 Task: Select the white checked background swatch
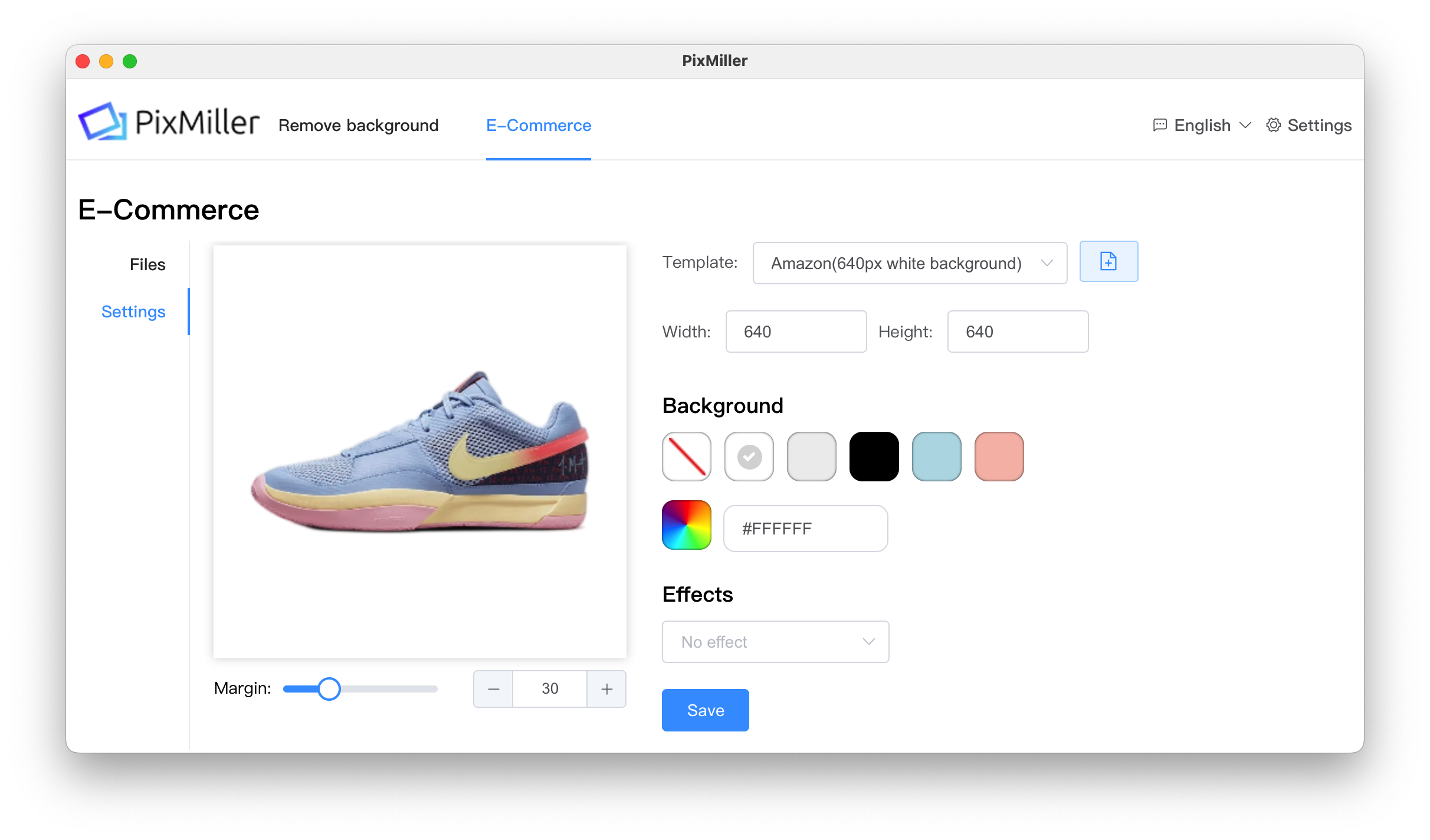[749, 457]
